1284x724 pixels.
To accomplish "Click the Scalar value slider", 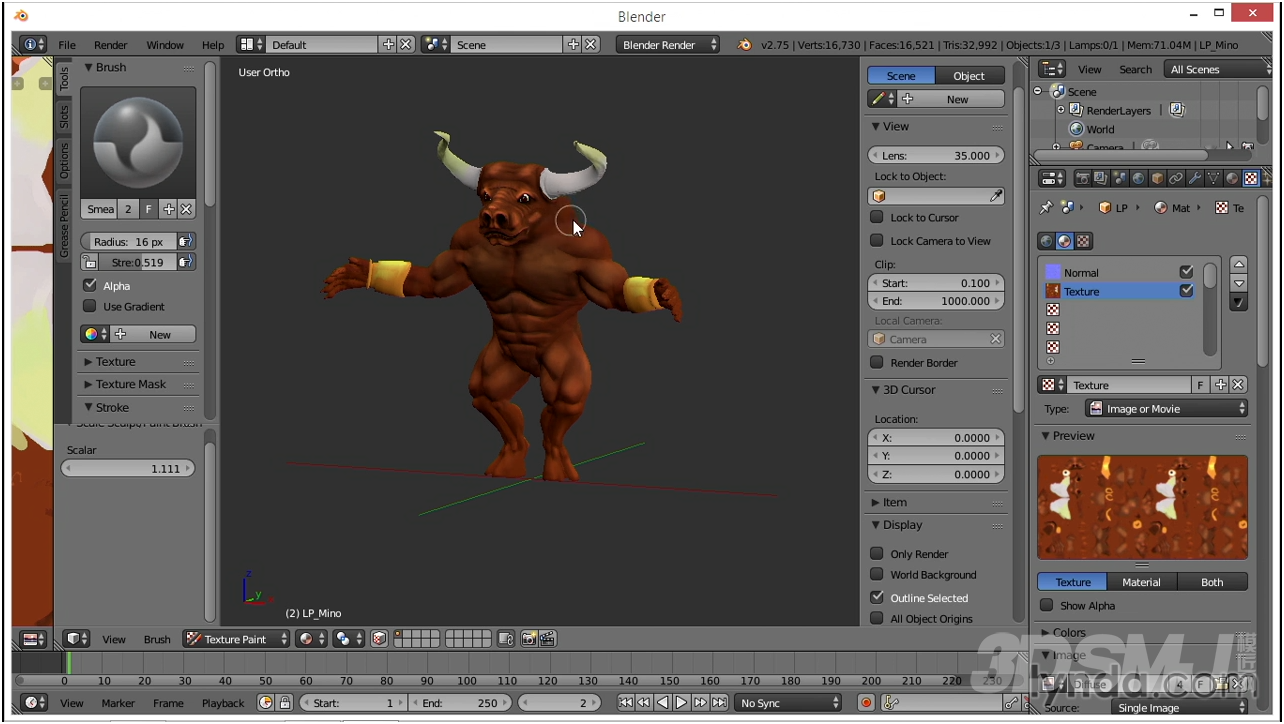I will point(128,468).
